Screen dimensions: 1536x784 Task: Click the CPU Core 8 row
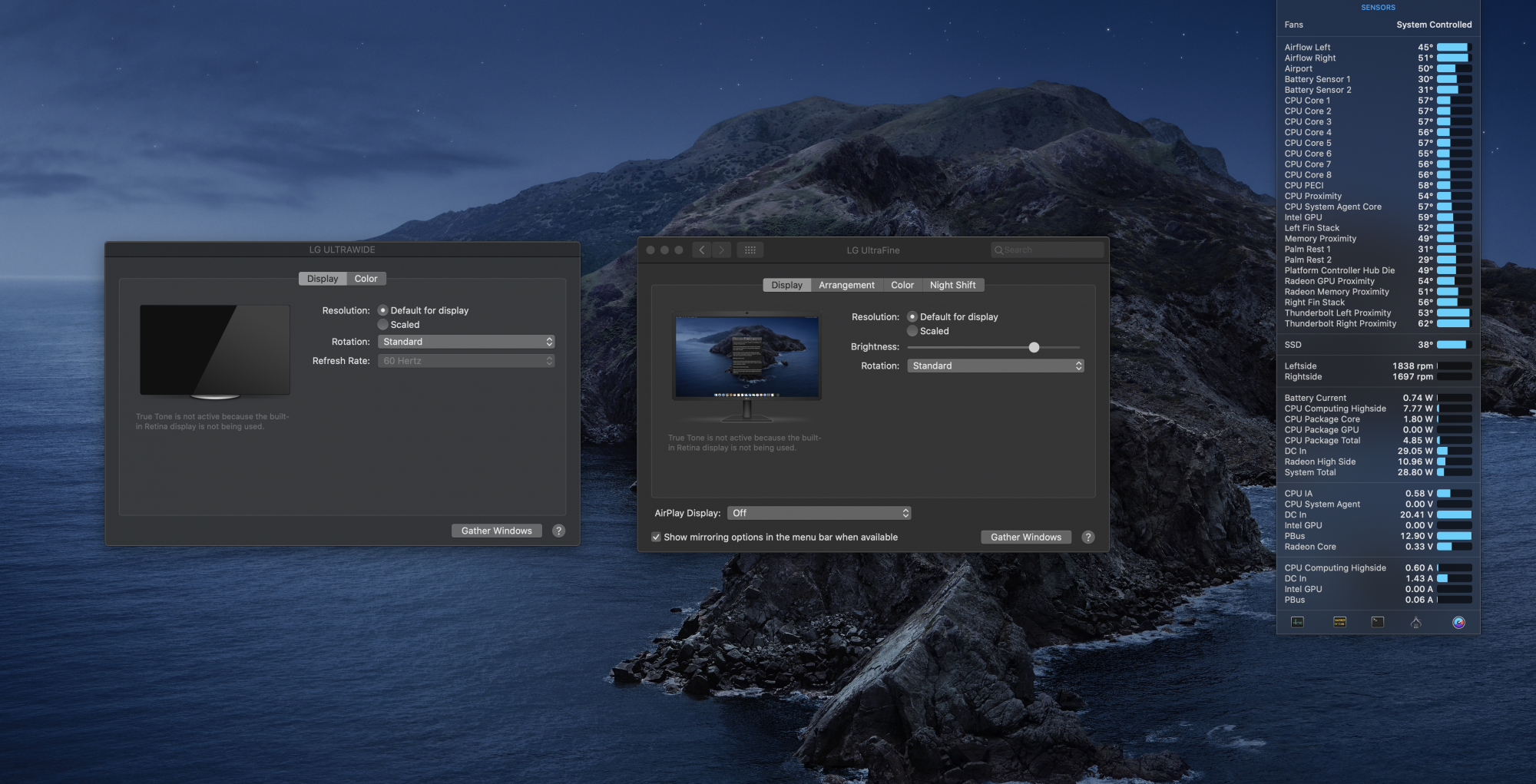1378,174
